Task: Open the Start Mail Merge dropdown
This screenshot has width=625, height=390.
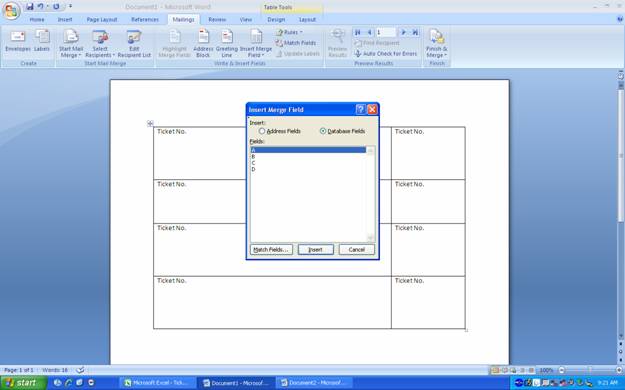Action: pos(71,43)
